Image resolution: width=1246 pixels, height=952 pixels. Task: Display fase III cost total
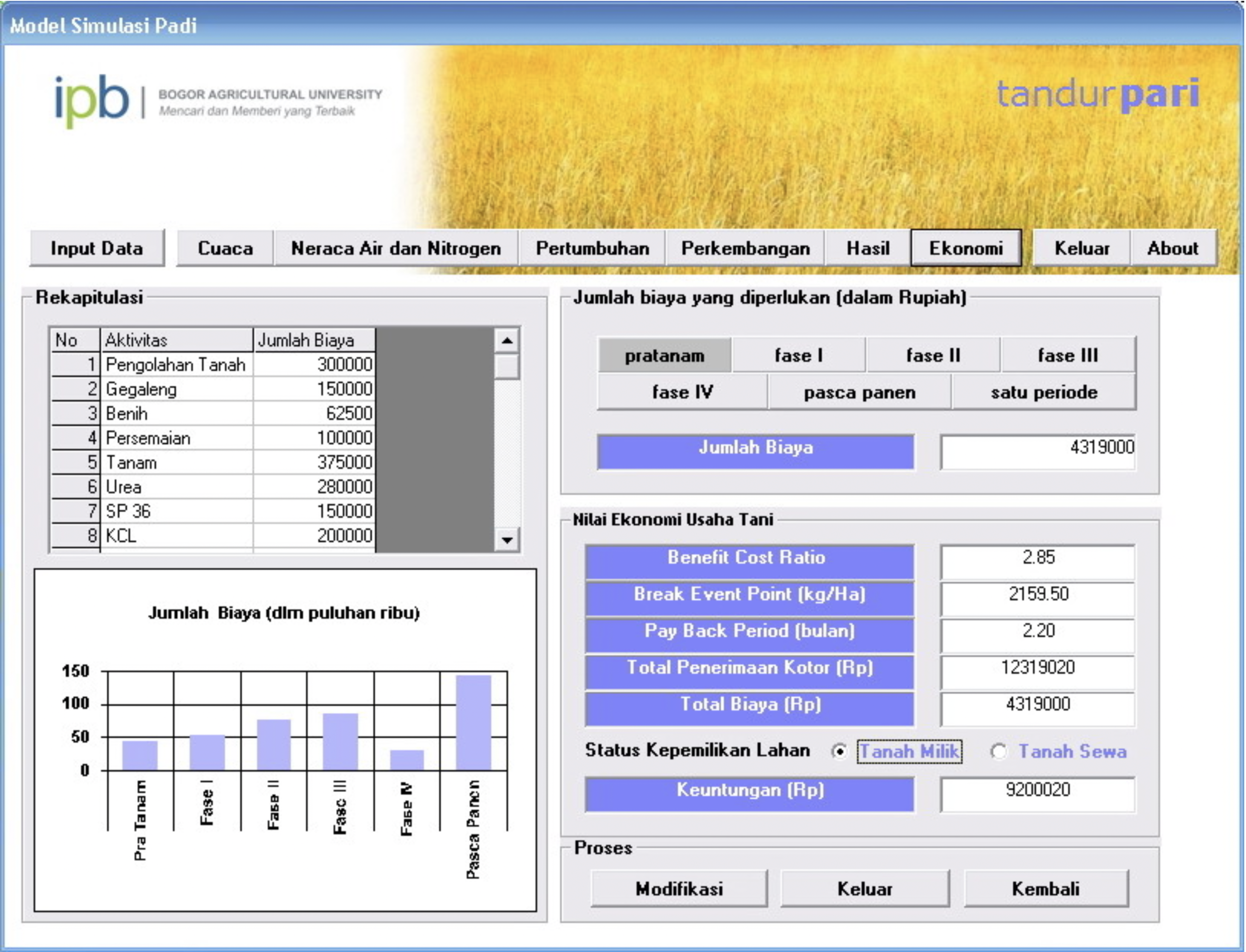[x=1068, y=355]
